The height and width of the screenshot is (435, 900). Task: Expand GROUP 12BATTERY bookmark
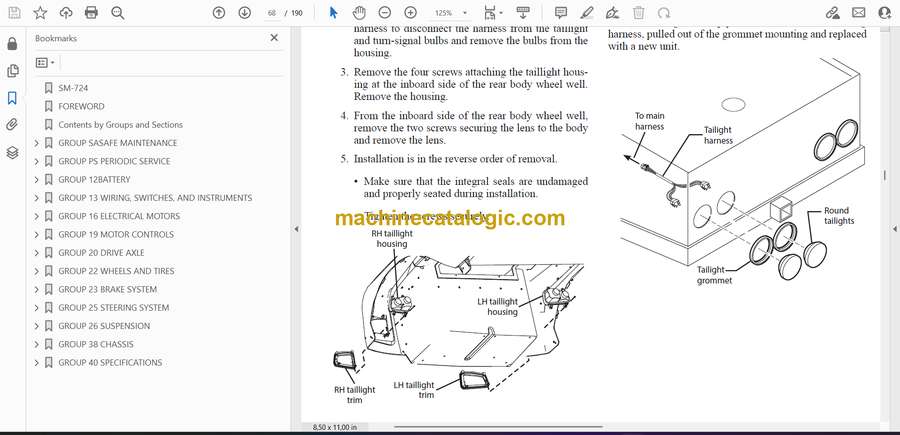[x=37, y=180]
